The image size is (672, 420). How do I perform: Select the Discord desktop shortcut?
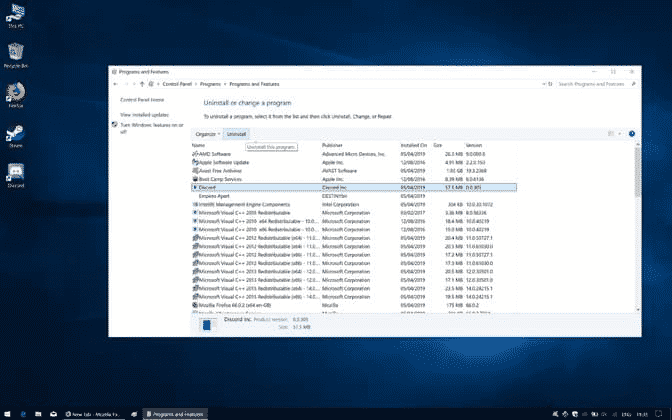point(15,175)
